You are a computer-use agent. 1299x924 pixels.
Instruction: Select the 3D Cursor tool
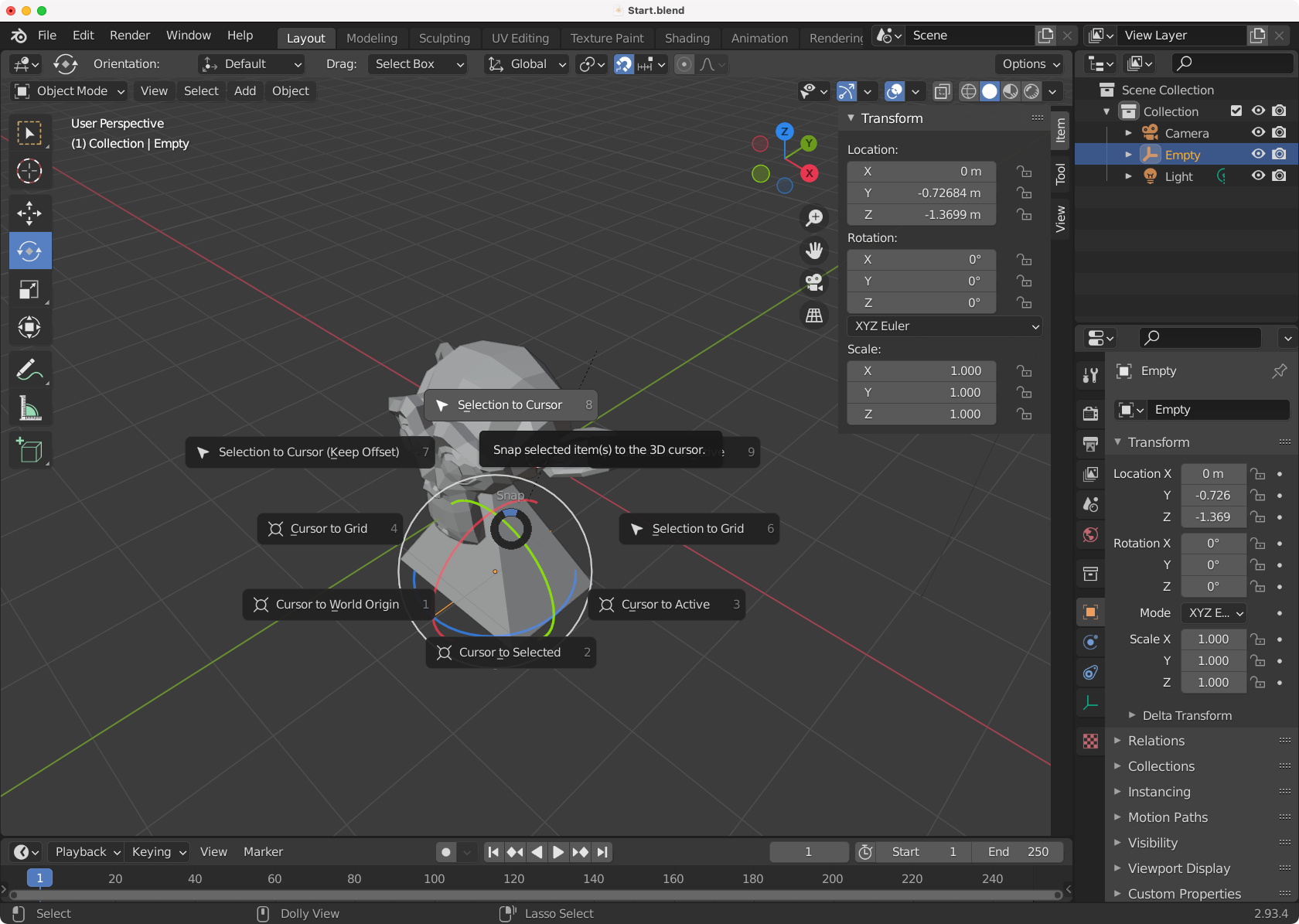tap(29, 171)
